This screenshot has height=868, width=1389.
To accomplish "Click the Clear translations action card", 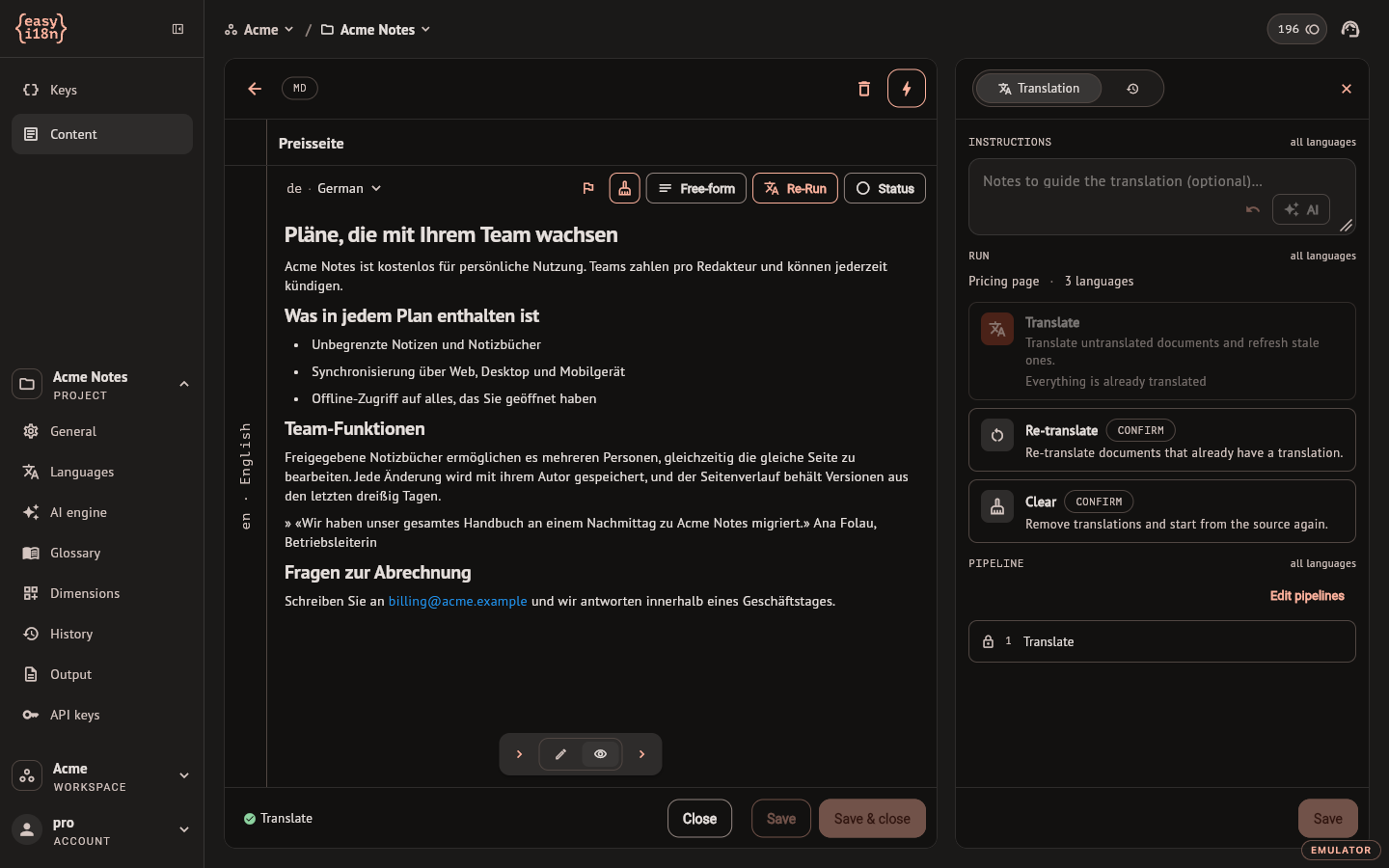I will [x=1162, y=511].
